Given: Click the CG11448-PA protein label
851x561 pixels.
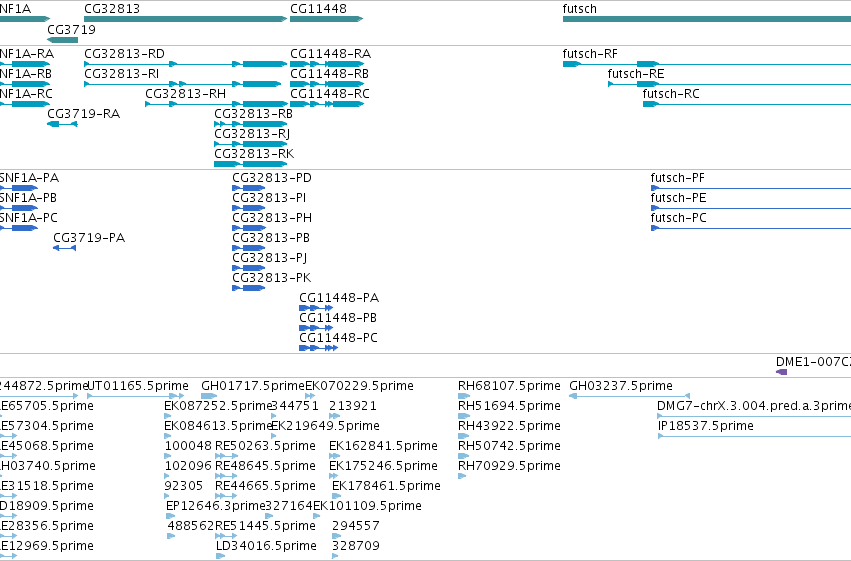Looking at the screenshot, I should pos(339,298).
